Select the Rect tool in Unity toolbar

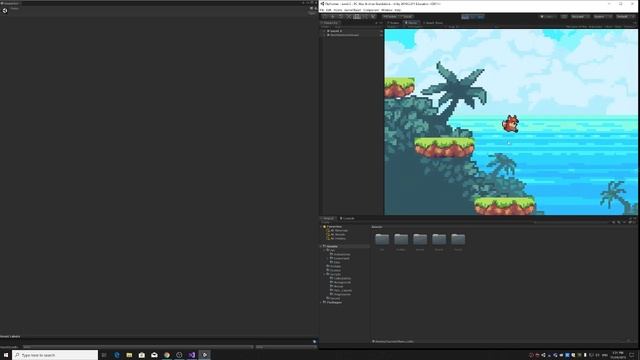357,17
